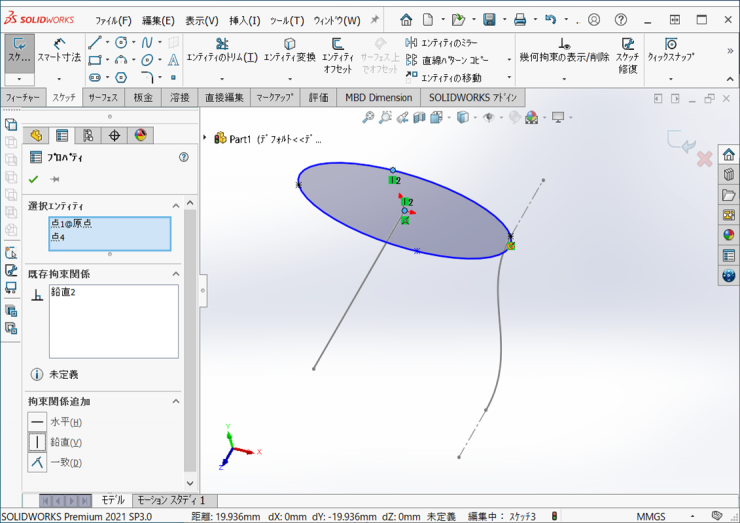The width and height of the screenshot is (740, 523).
Task: Collapse the 拘束関係追加 section
Action: tap(176, 401)
